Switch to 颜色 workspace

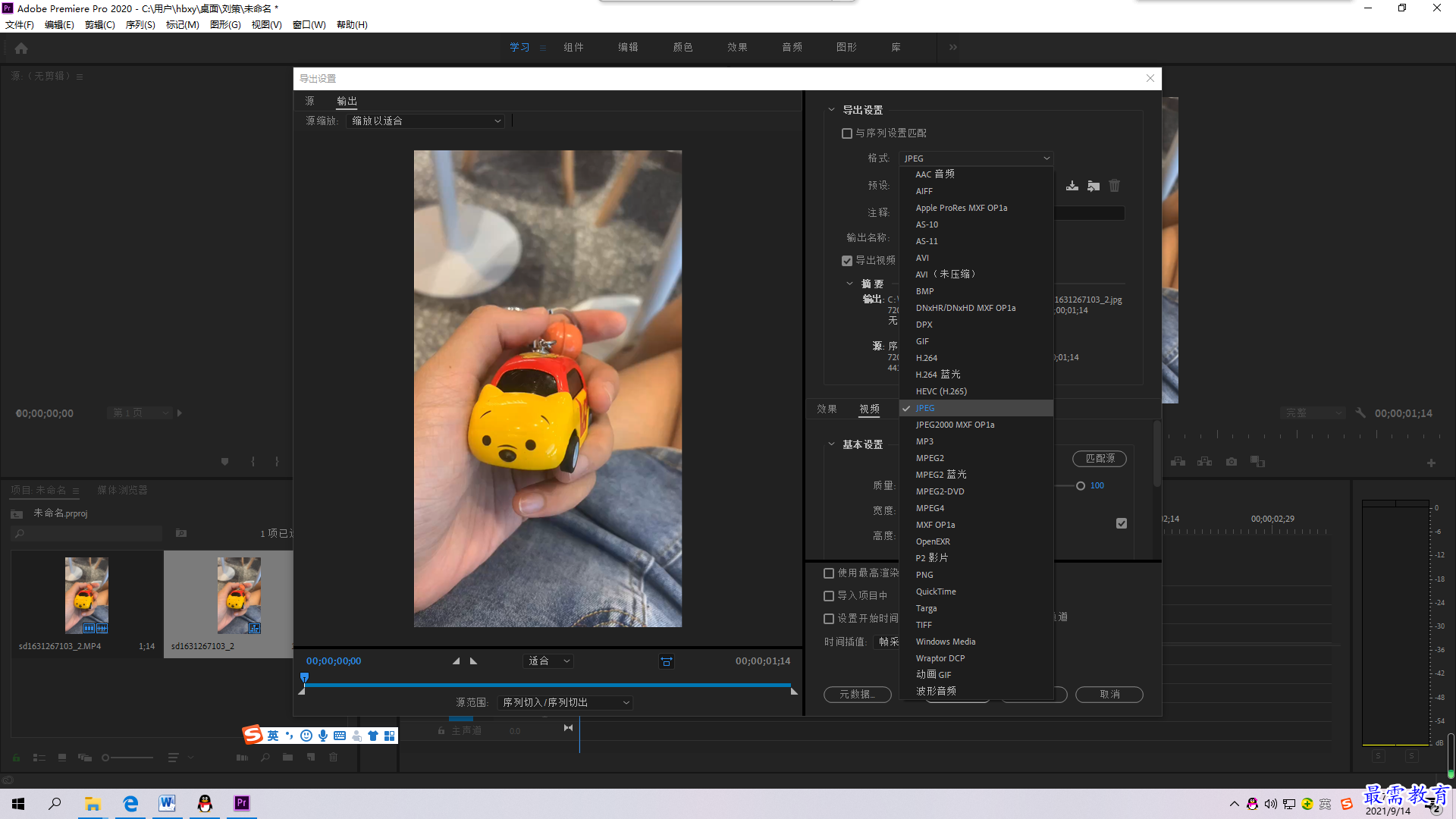click(x=682, y=47)
